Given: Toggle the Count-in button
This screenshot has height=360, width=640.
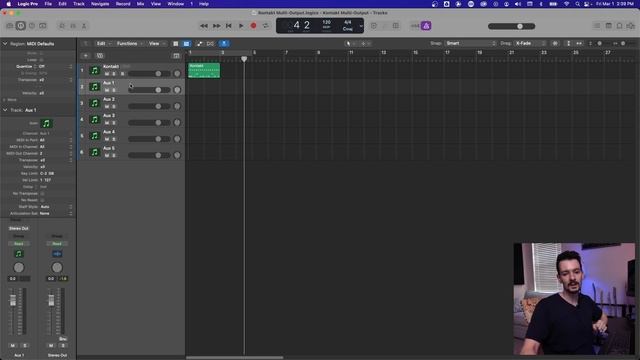Looking at the screenshot, I should (415, 26).
